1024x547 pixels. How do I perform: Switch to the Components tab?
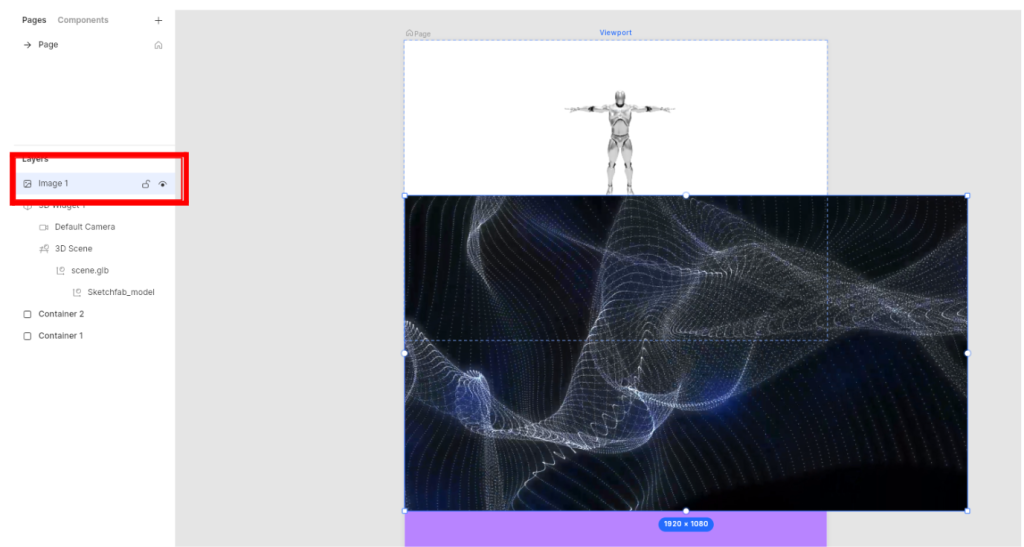pos(83,20)
